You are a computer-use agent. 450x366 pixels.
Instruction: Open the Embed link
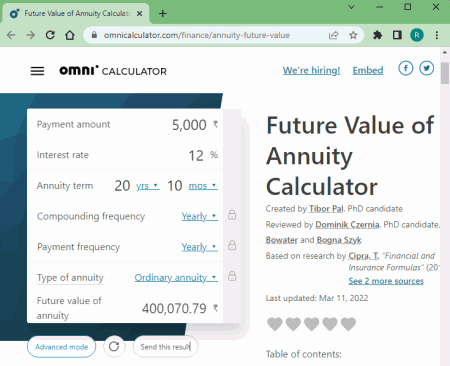click(x=368, y=70)
